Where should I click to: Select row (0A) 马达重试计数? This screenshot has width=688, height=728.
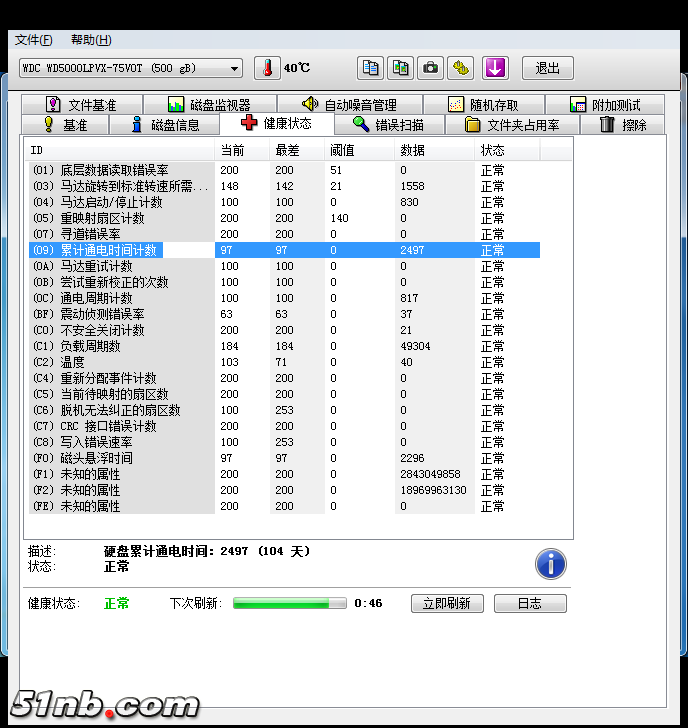pyautogui.click(x=284, y=266)
